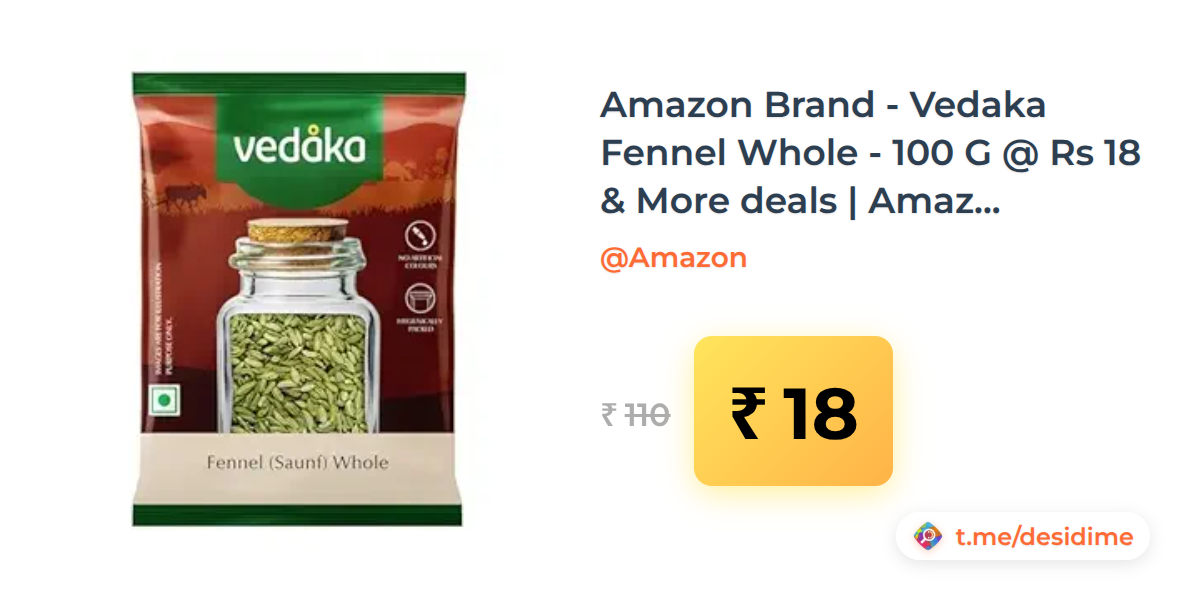
Task: Open the Vedaka fennel product title
Action: pos(870,153)
